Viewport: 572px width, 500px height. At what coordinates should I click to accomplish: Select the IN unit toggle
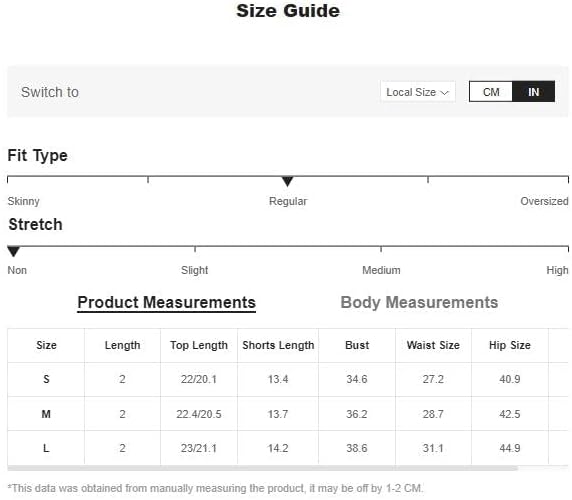click(533, 92)
